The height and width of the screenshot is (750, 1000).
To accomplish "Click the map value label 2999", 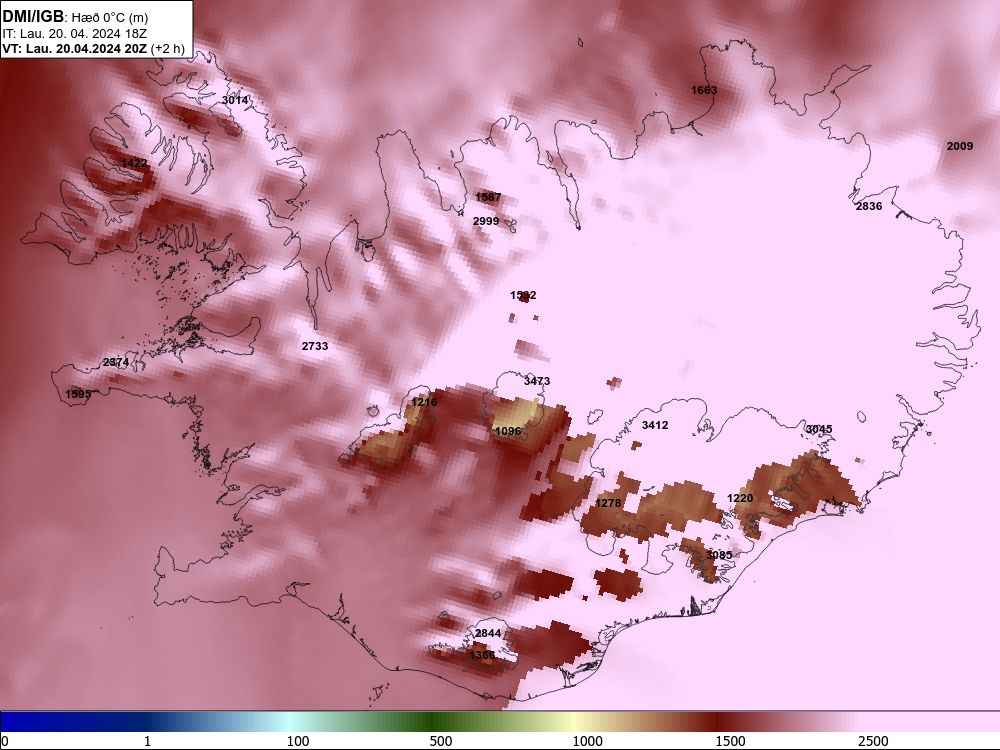I will click(486, 221).
